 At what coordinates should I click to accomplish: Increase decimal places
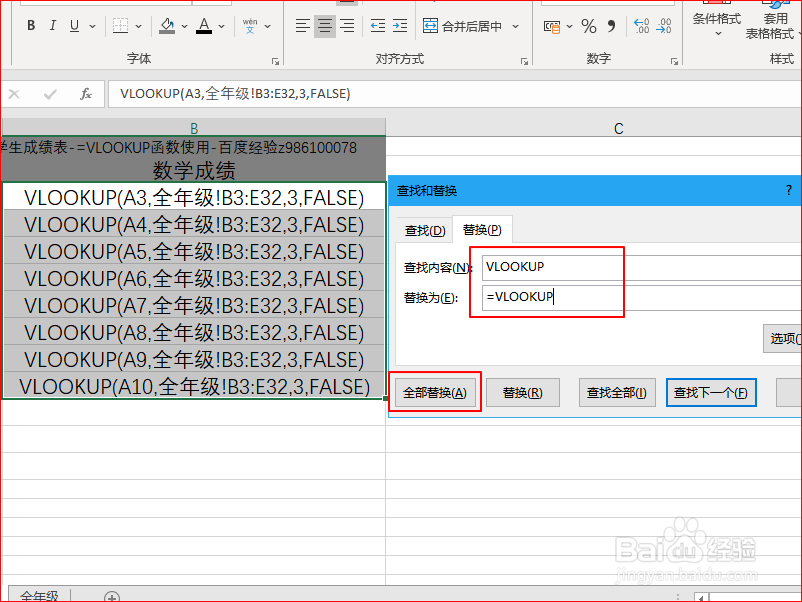641,26
